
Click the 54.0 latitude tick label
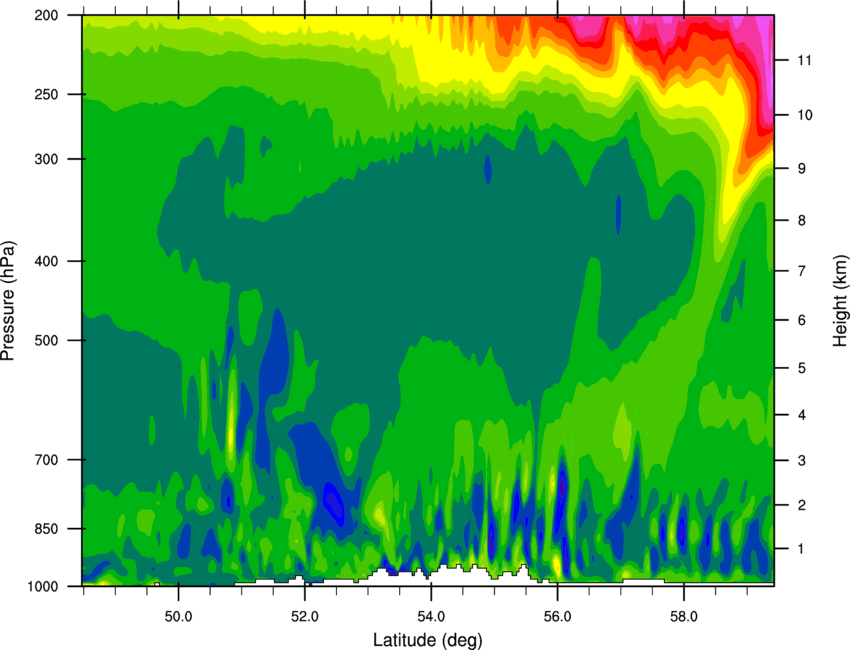coord(431,616)
